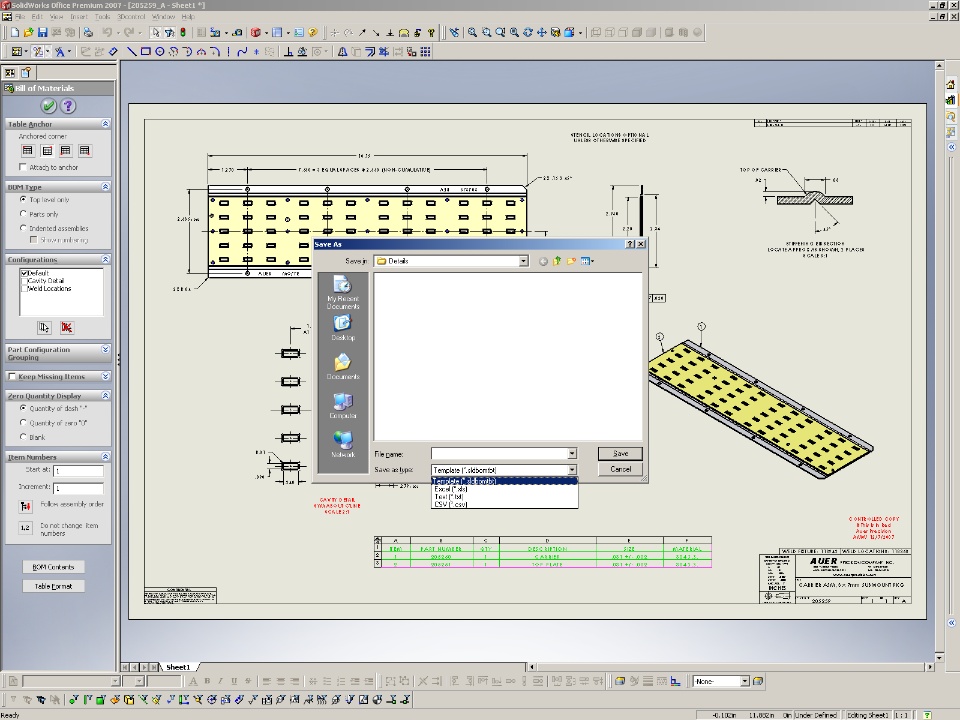Select Parts only BOM type
Screen dimensions: 960x720
pos(24,214)
